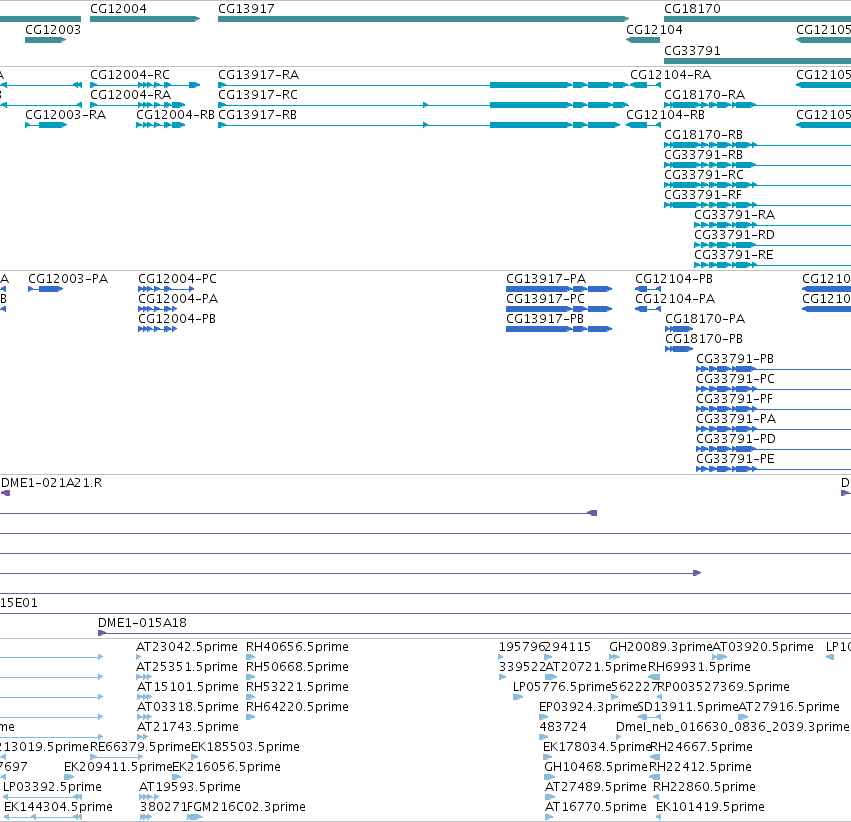Click the AT19593.5prime EST label
The image size is (851, 822).
pos(189,786)
